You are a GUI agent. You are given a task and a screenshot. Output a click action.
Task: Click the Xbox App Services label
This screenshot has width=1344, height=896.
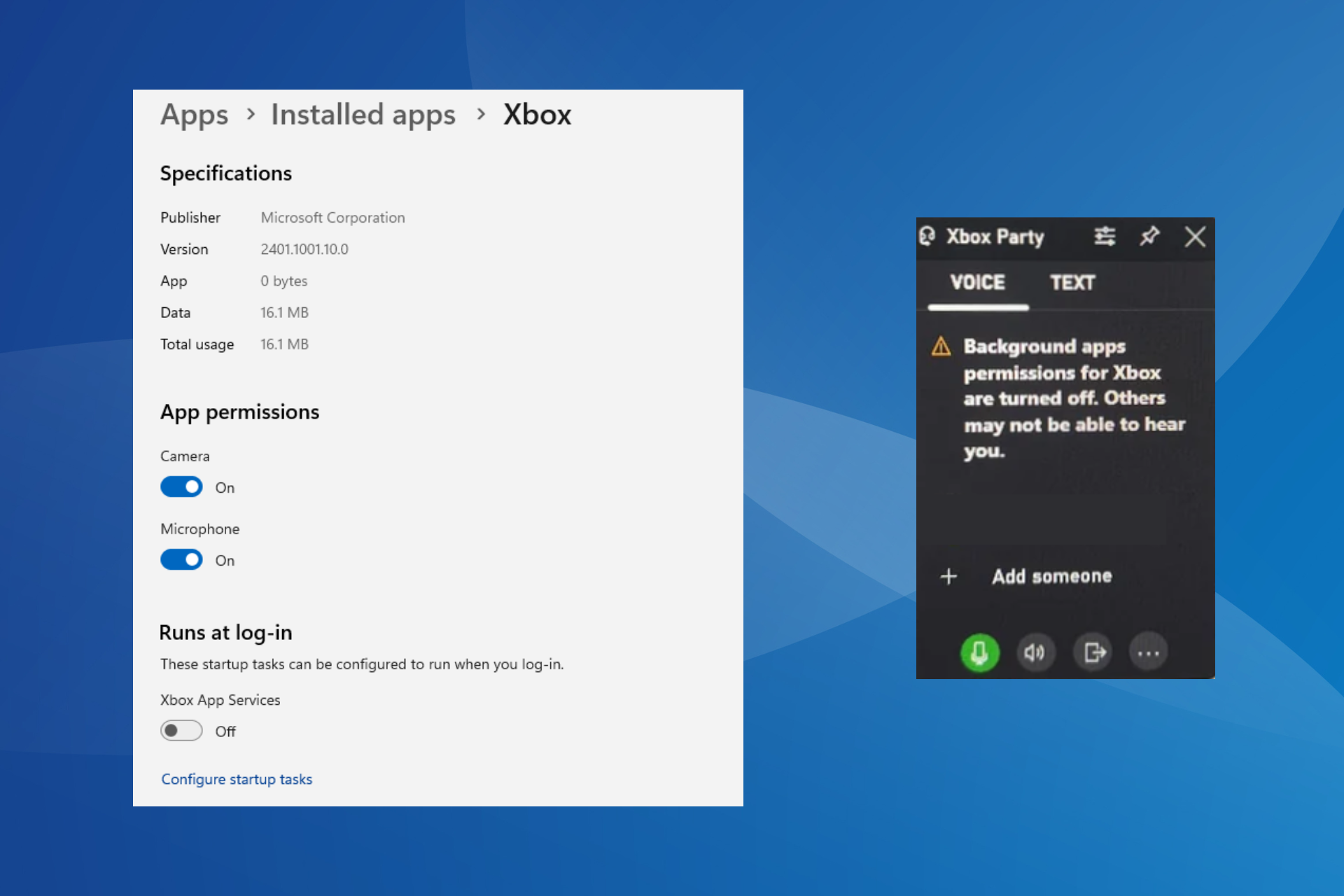pos(220,700)
